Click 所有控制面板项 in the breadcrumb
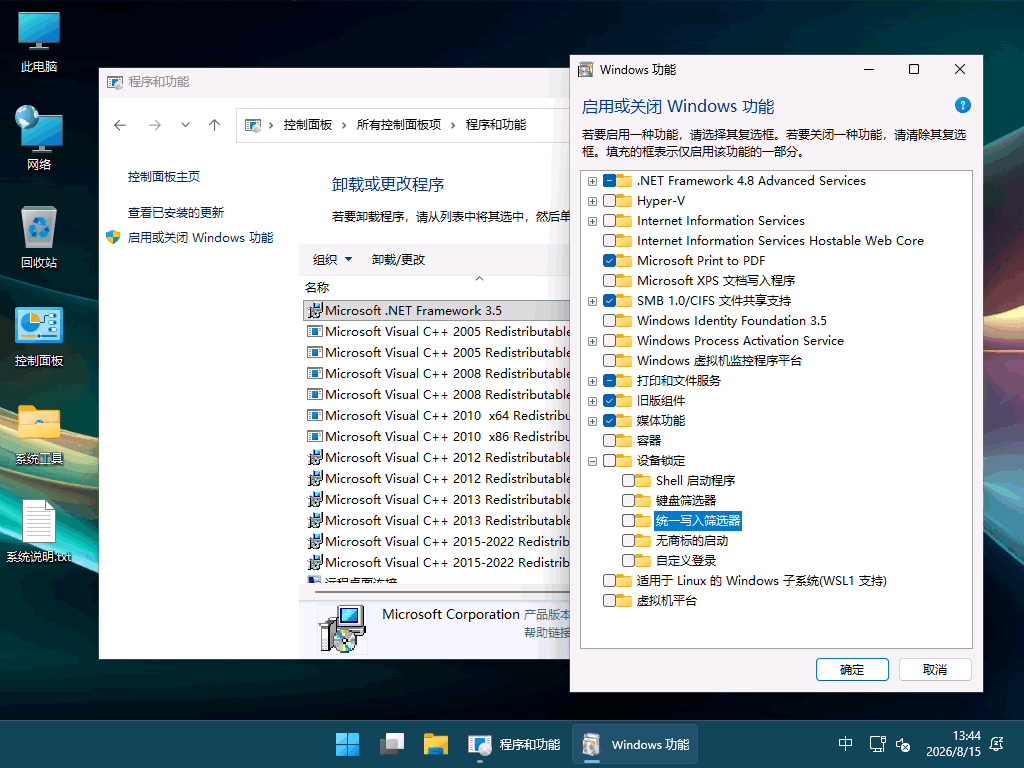Viewport: 1024px width, 768px height. pyautogui.click(x=398, y=125)
